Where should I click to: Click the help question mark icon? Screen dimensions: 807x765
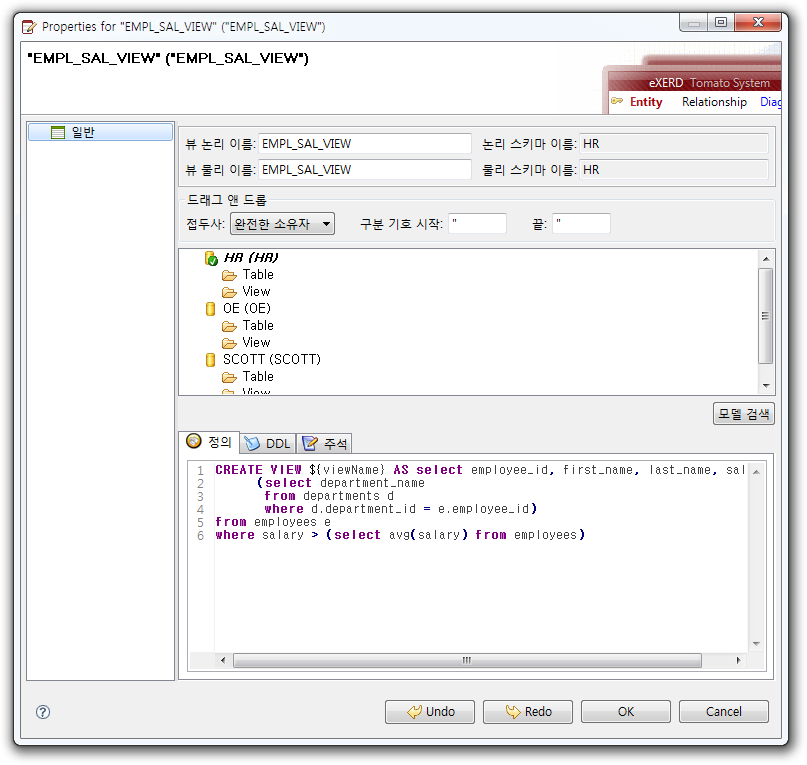43,712
